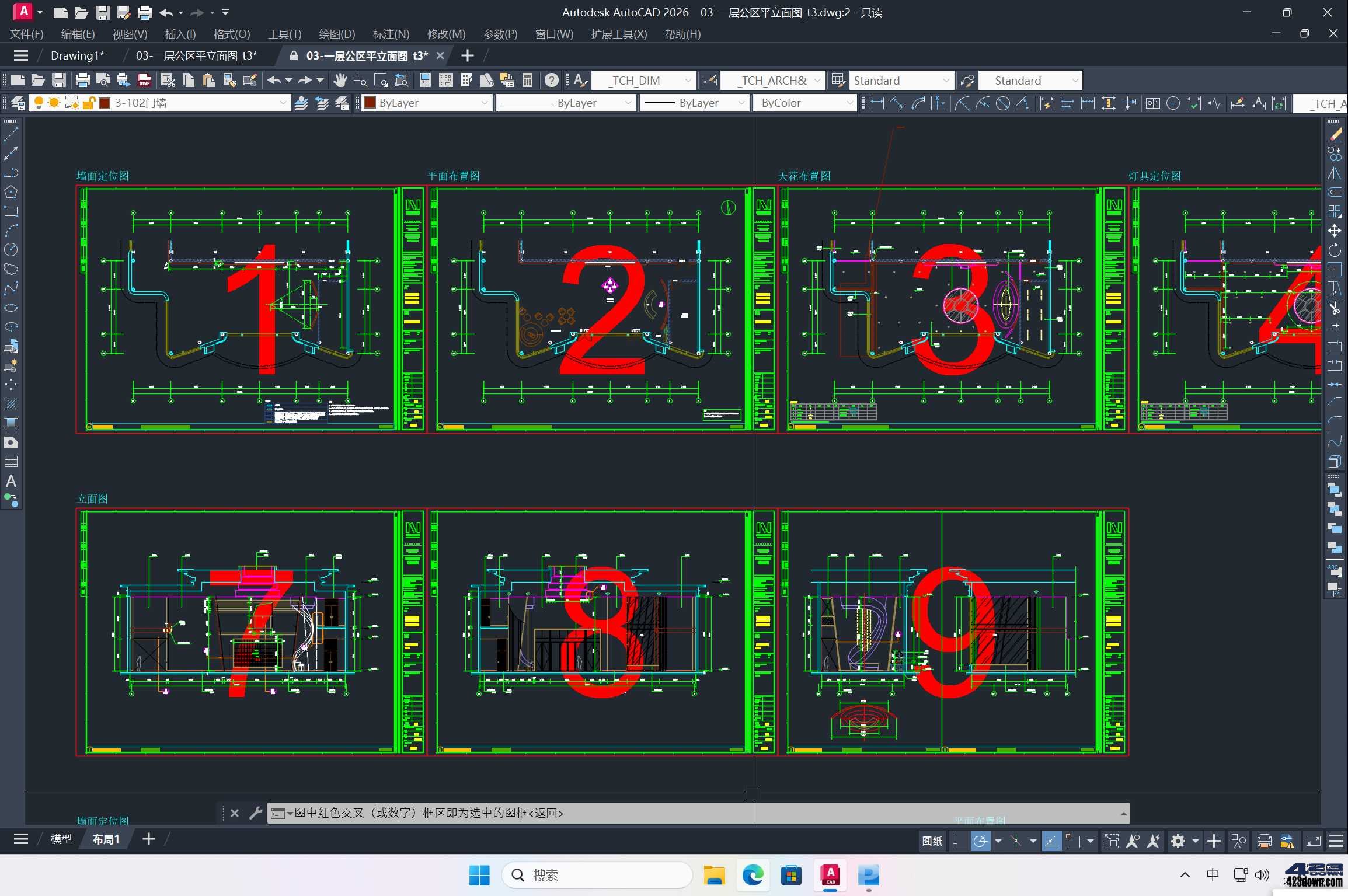The width and height of the screenshot is (1348, 896).
Task: Open the 3-102门墙 layer dropdown
Action: pyautogui.click(x=283, y=103)
